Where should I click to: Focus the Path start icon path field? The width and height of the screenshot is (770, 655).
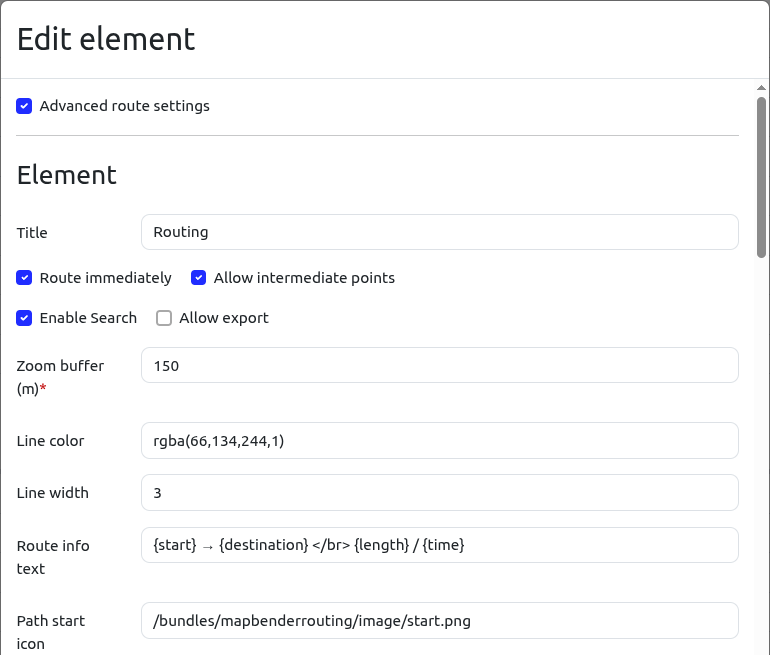tap(439, 620)
